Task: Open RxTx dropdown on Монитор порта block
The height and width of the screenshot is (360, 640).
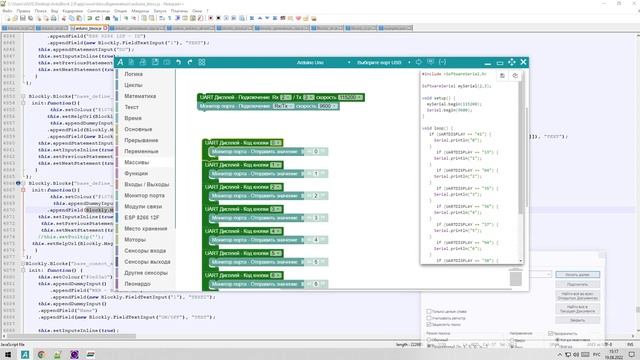Action: click(x=283, y=106)
